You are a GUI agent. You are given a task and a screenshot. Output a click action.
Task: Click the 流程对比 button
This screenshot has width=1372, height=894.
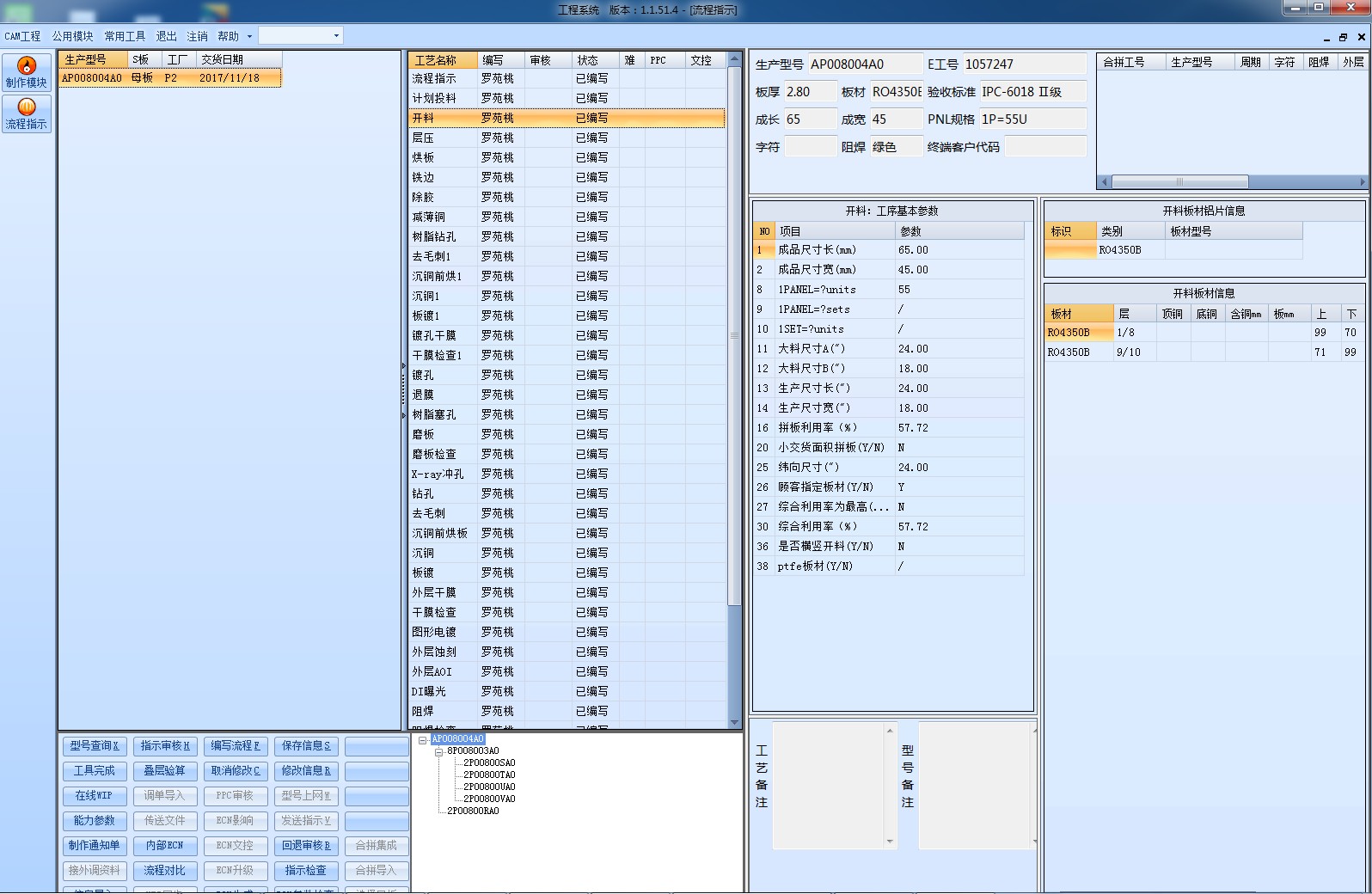[165, 871]
